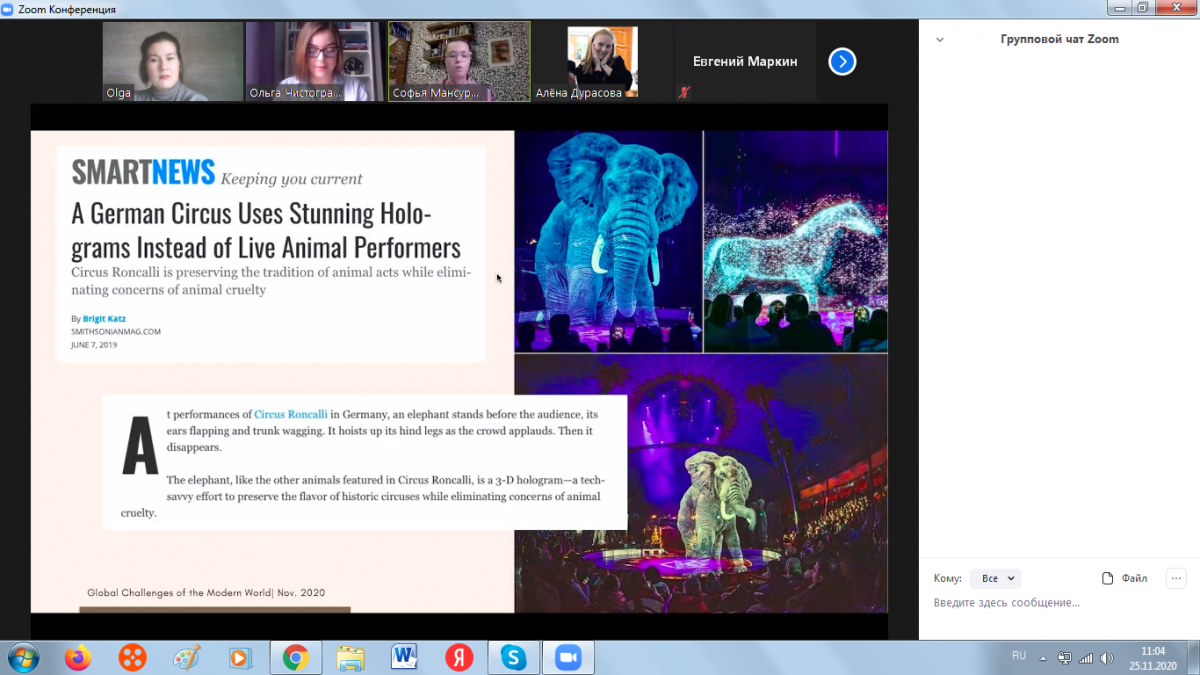Switch to Microsoft Word in the taskbar
1200x675 pixels.
[x=405, y=657]
